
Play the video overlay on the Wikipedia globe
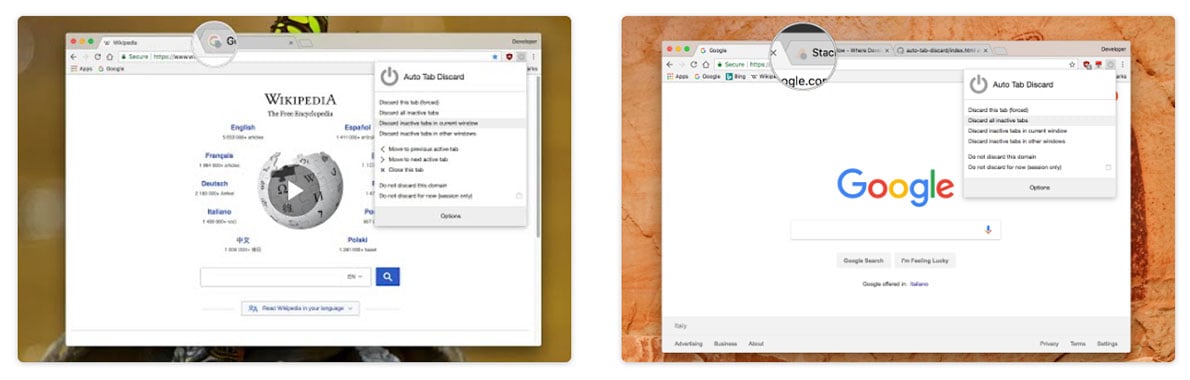(295, 190)
